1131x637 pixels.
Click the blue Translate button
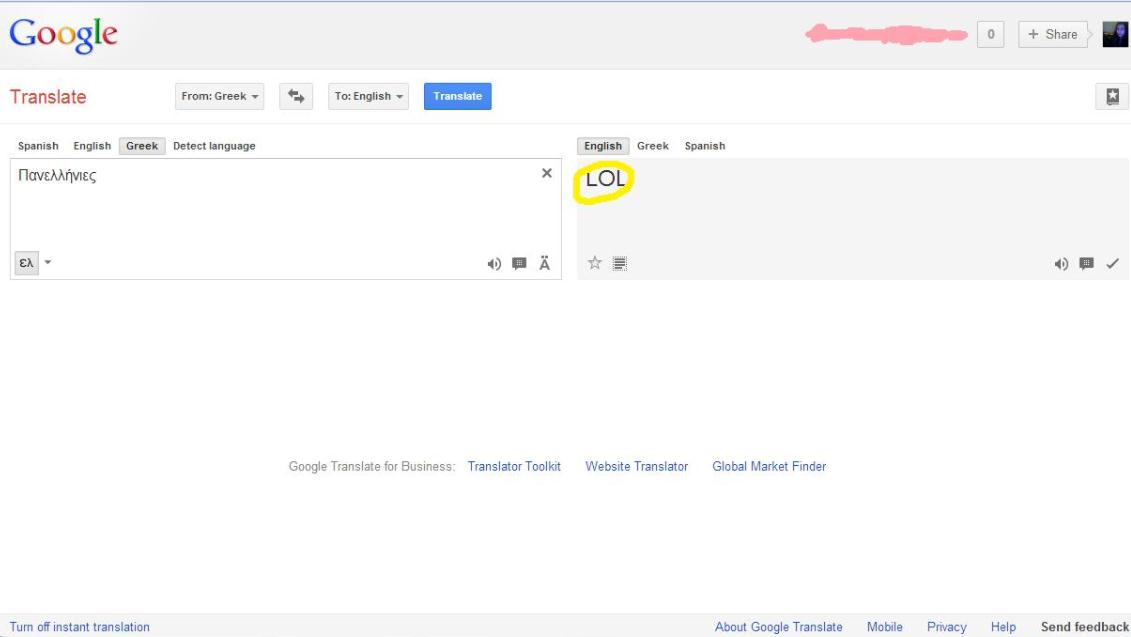457,96
